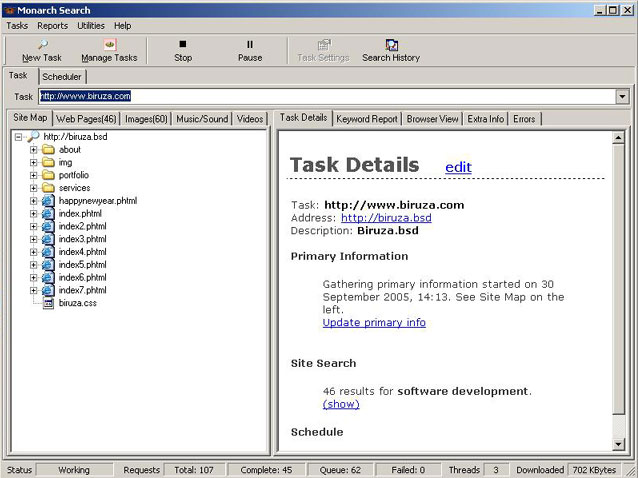Viewport: 638px width, 478px height.
Task: Click the index.phtml page icon
Action: (48, 214)
